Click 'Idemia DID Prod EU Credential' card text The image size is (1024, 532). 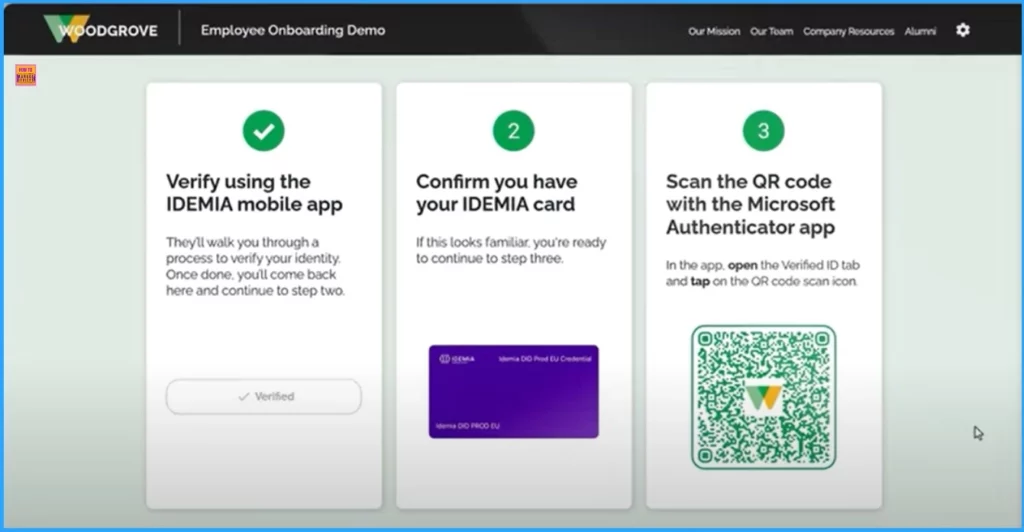(x=545, y=359)
